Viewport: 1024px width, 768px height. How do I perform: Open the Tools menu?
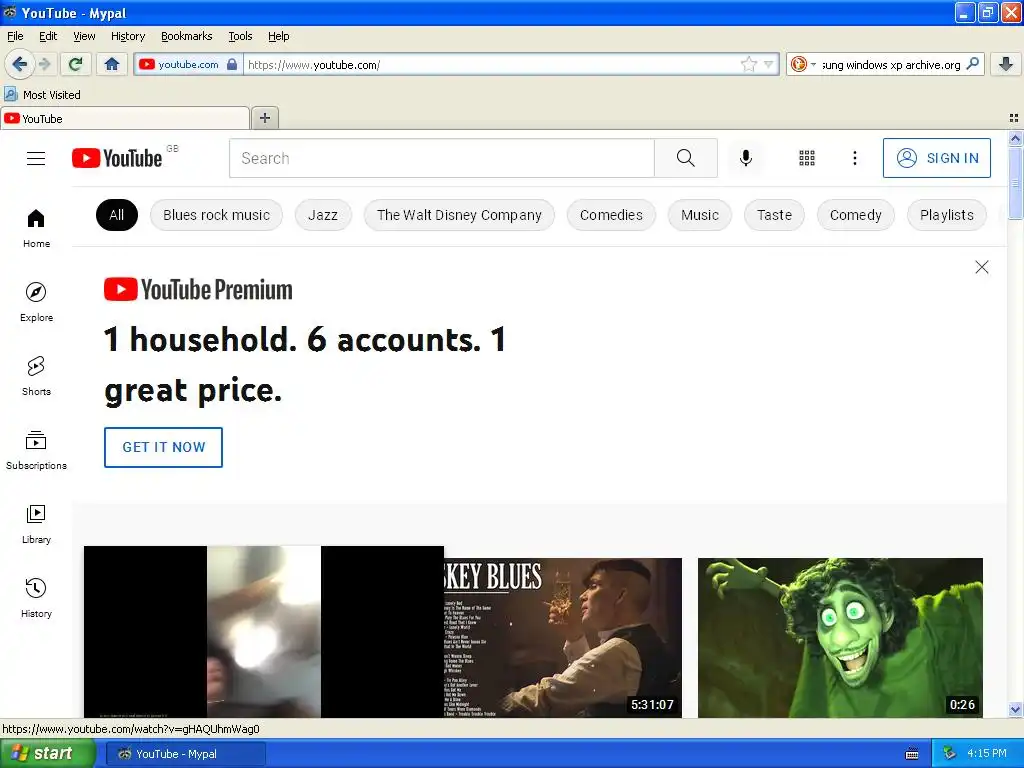click(240, 36)
